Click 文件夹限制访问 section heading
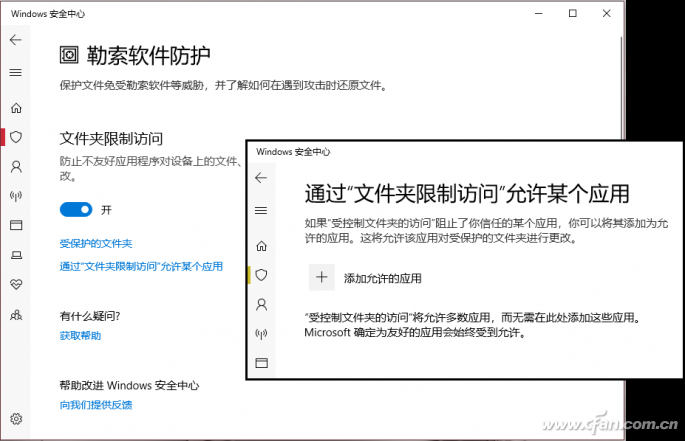This screenshot has height=441, width=685. (111, 139)
